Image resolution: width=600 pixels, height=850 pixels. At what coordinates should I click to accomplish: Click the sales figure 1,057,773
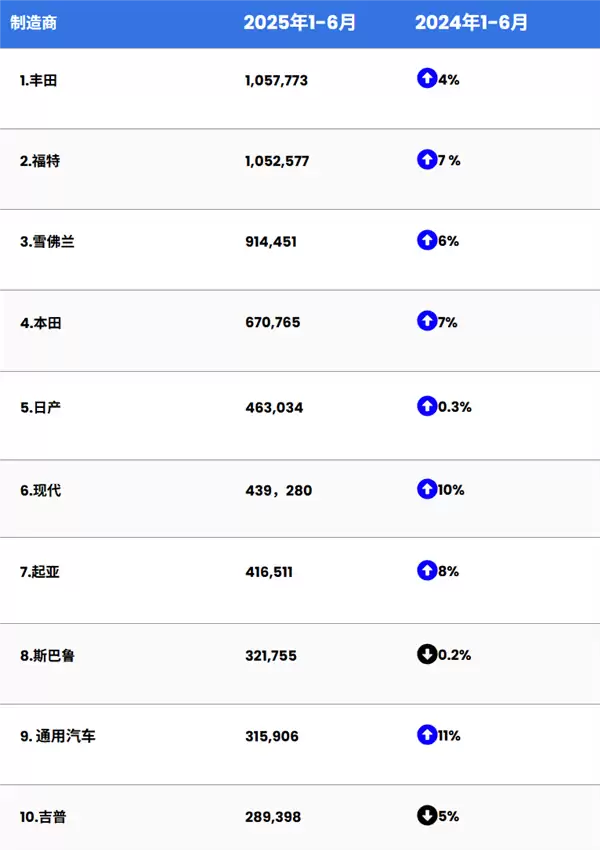click(x=275, y=80)
